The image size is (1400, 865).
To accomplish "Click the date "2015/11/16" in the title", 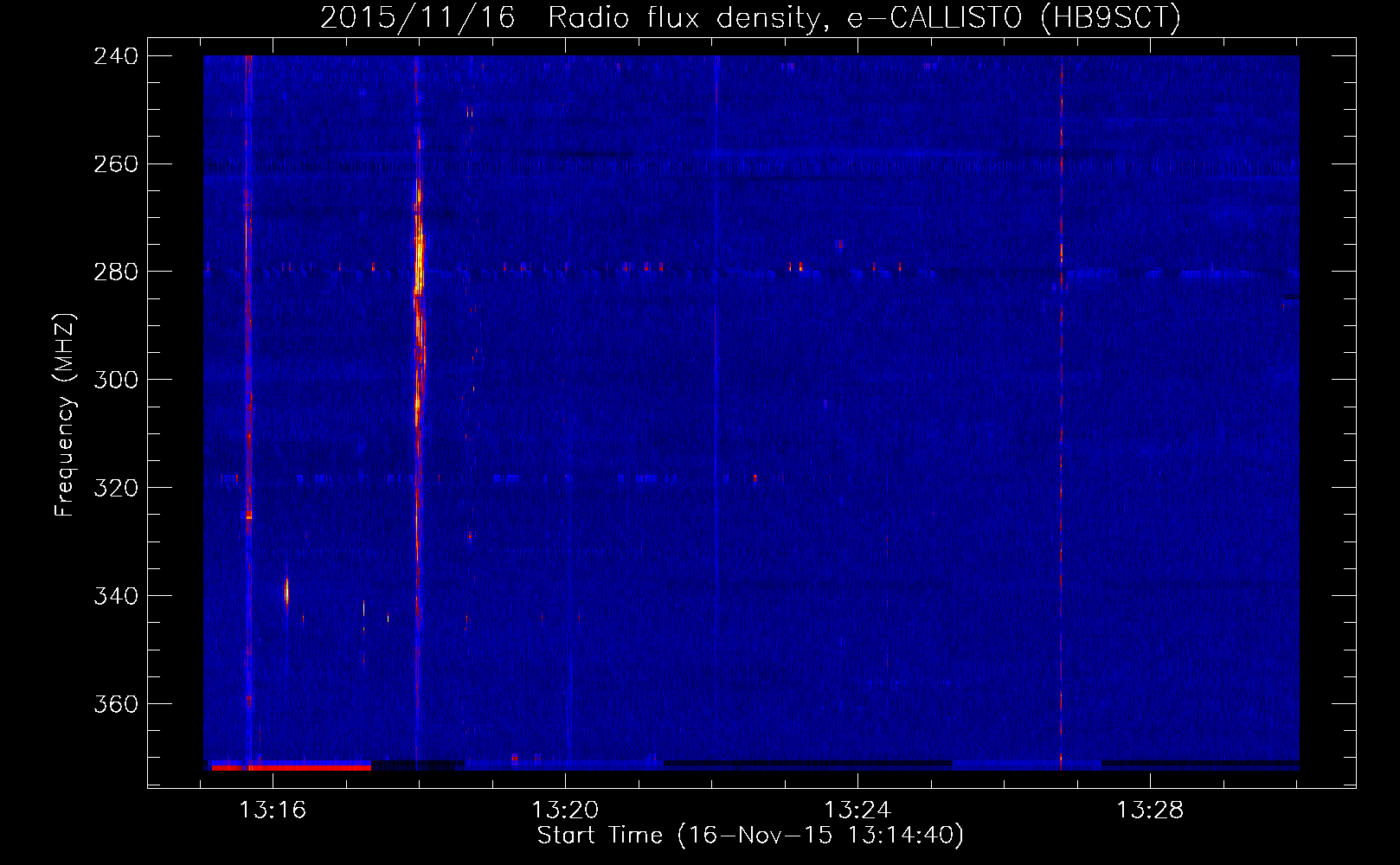I will point(417,17).
